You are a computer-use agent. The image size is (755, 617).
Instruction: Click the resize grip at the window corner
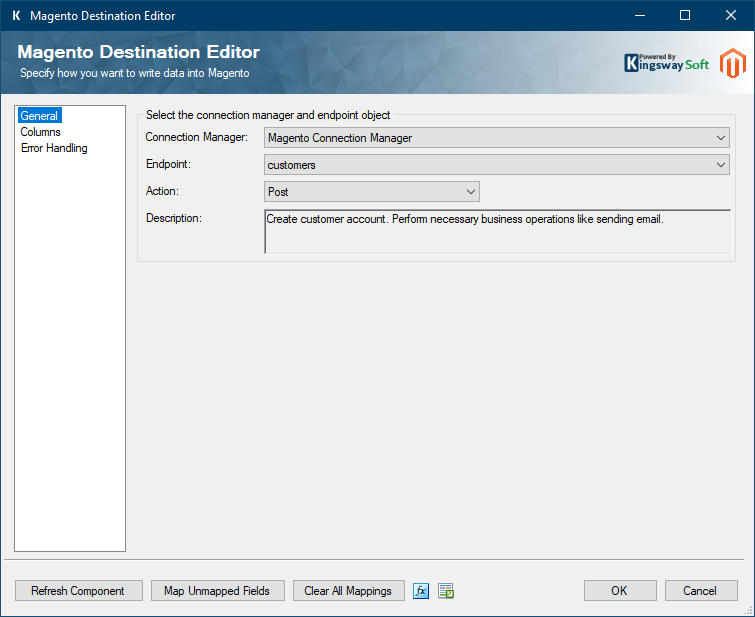click(x=749, y=610)
